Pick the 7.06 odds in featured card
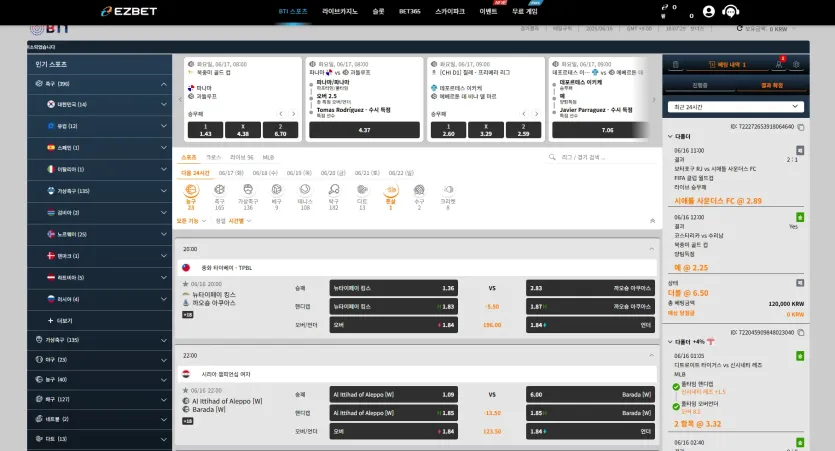 point(600,130)
